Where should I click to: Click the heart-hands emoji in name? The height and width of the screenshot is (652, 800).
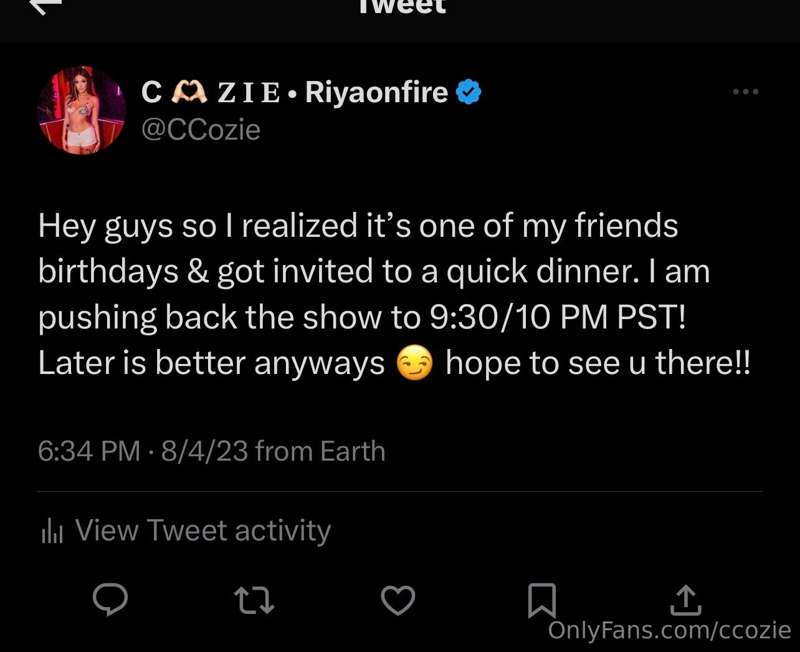coord(189,92)
